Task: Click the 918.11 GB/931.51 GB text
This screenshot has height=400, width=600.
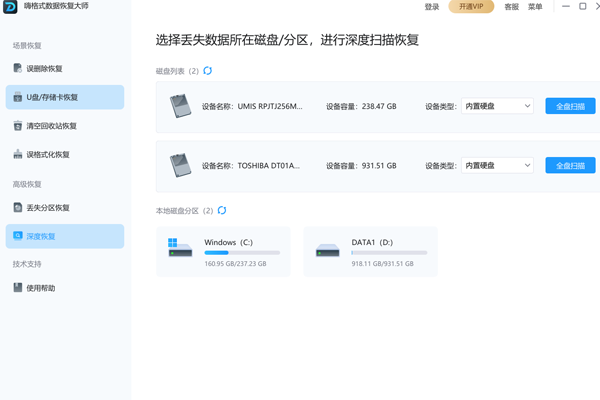Action: point(383,264)
